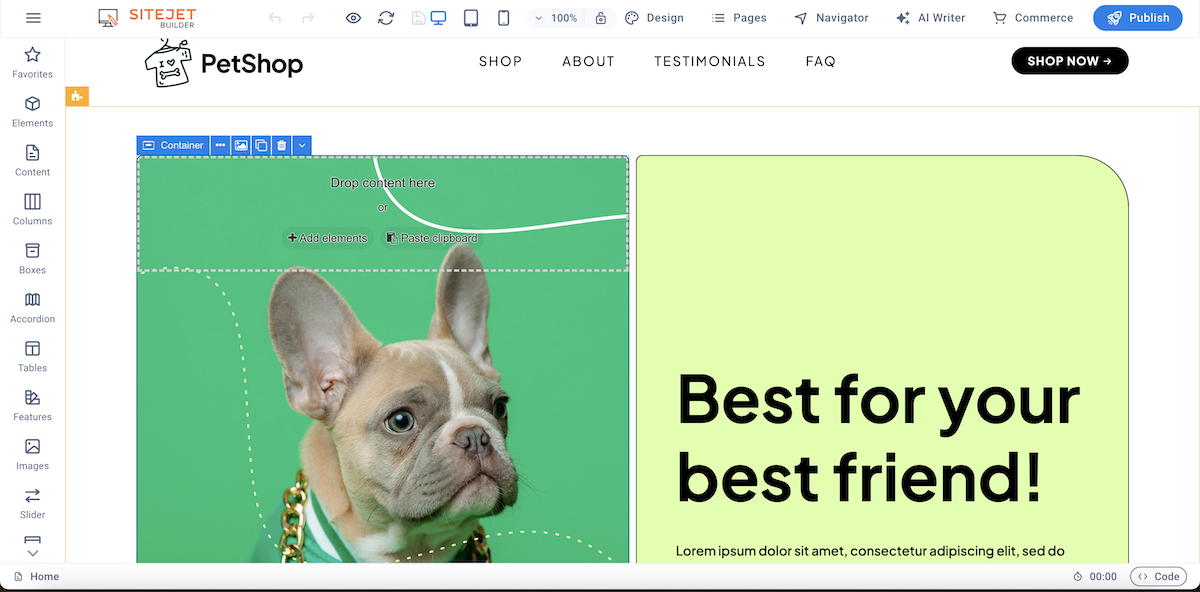The width and height of the screenshot is (1200, 592).
Task: Click the Container element label
Action: click(173, 145)
